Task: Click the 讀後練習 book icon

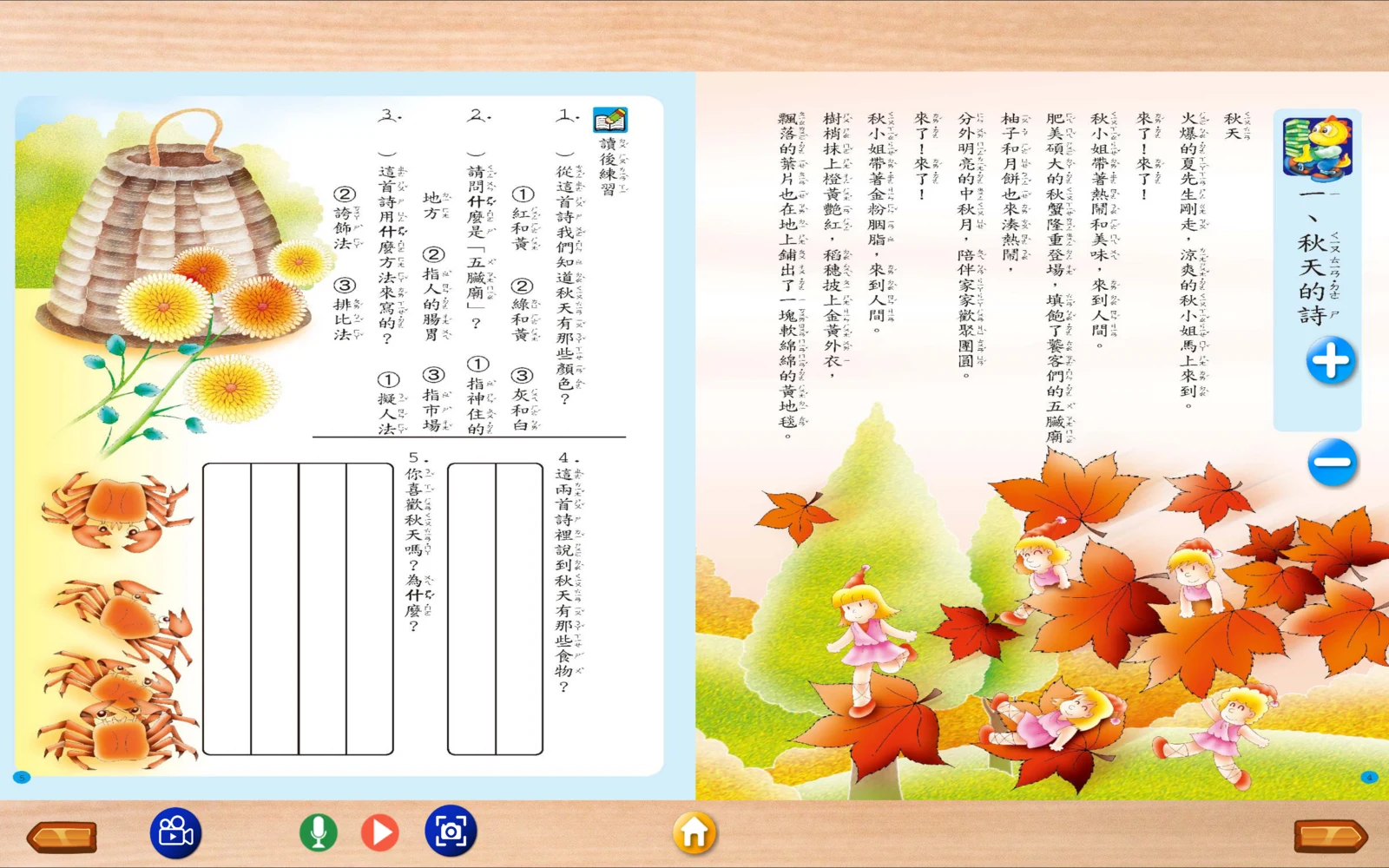Action: point(610,120)
